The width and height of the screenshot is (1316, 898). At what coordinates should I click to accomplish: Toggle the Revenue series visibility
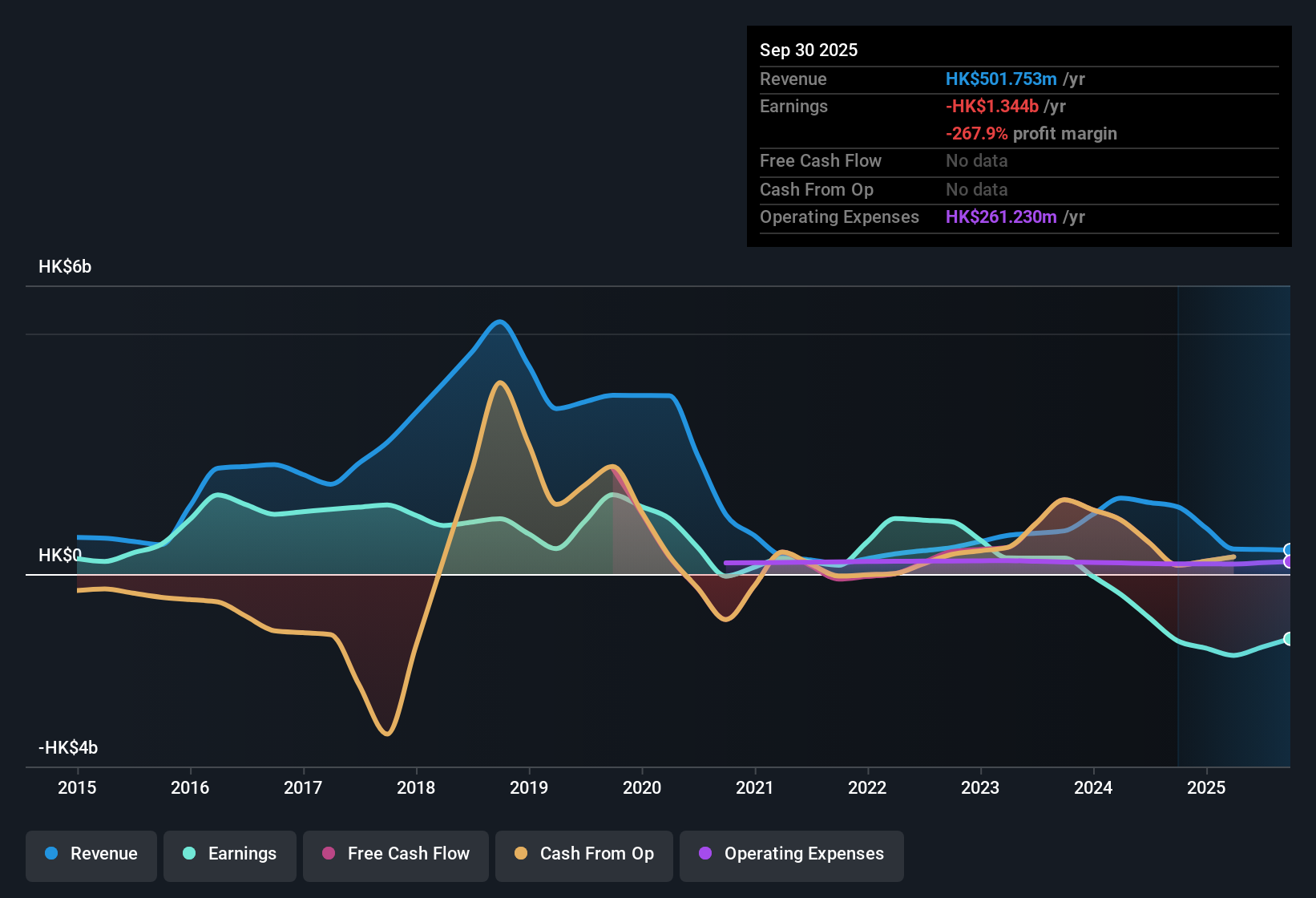(91, 854)
